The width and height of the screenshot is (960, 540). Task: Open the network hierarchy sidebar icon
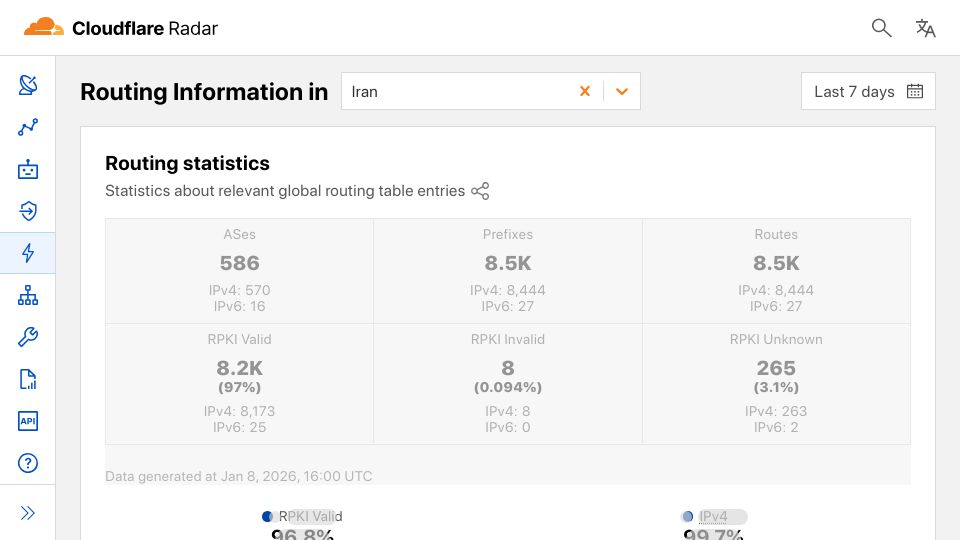click(x=28, y=295)
